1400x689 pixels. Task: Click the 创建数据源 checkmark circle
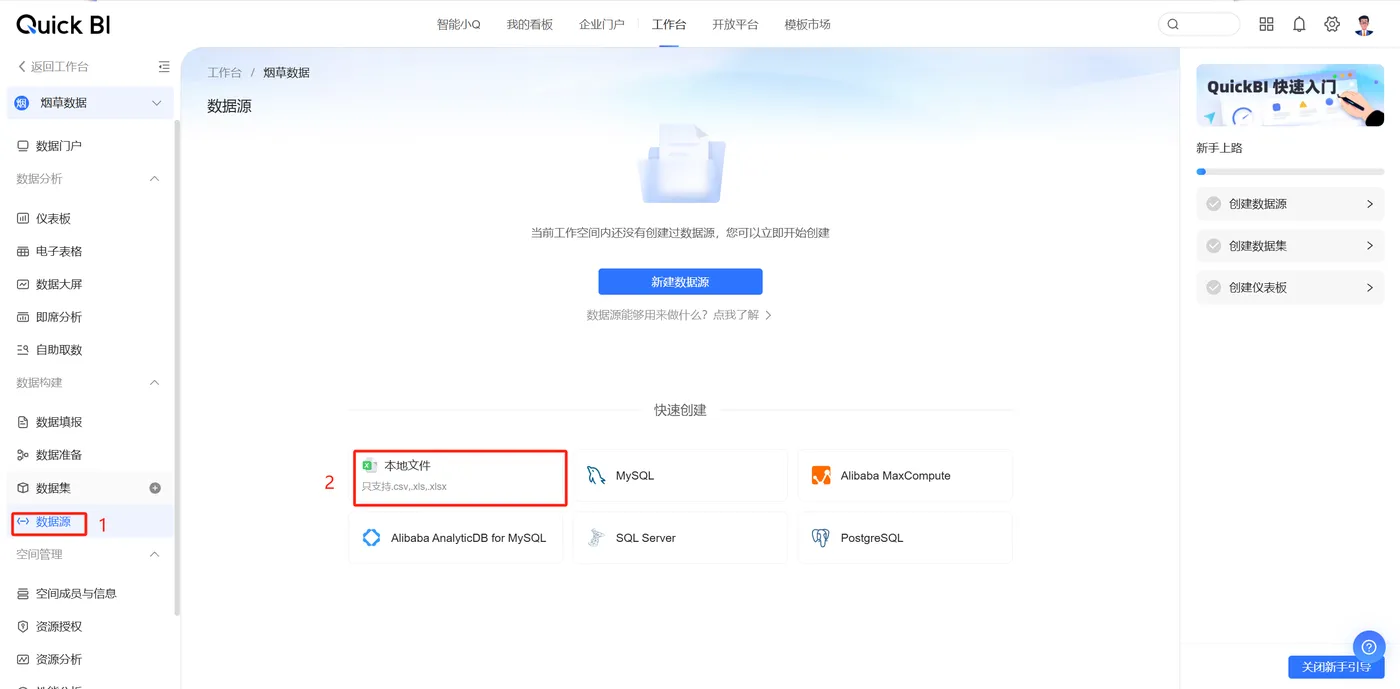pyautogui.click(x=1214, y=204)
